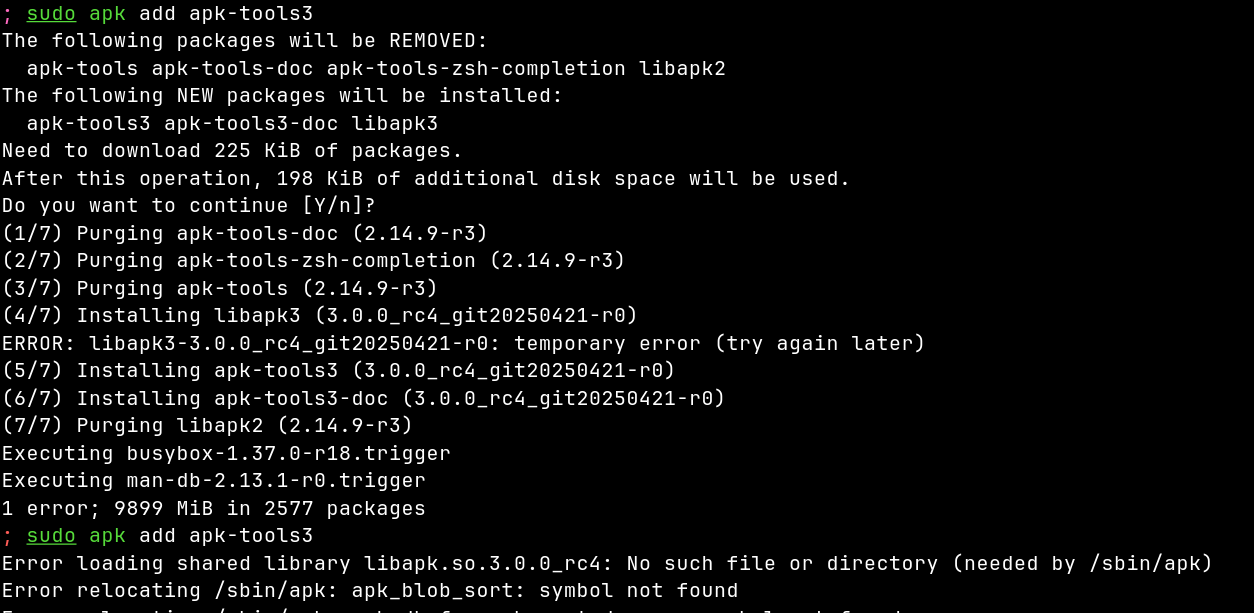Click the (5/7) Installing apk-tools3 line
This screenshot has height=613, width=1254.
(339, 370)
